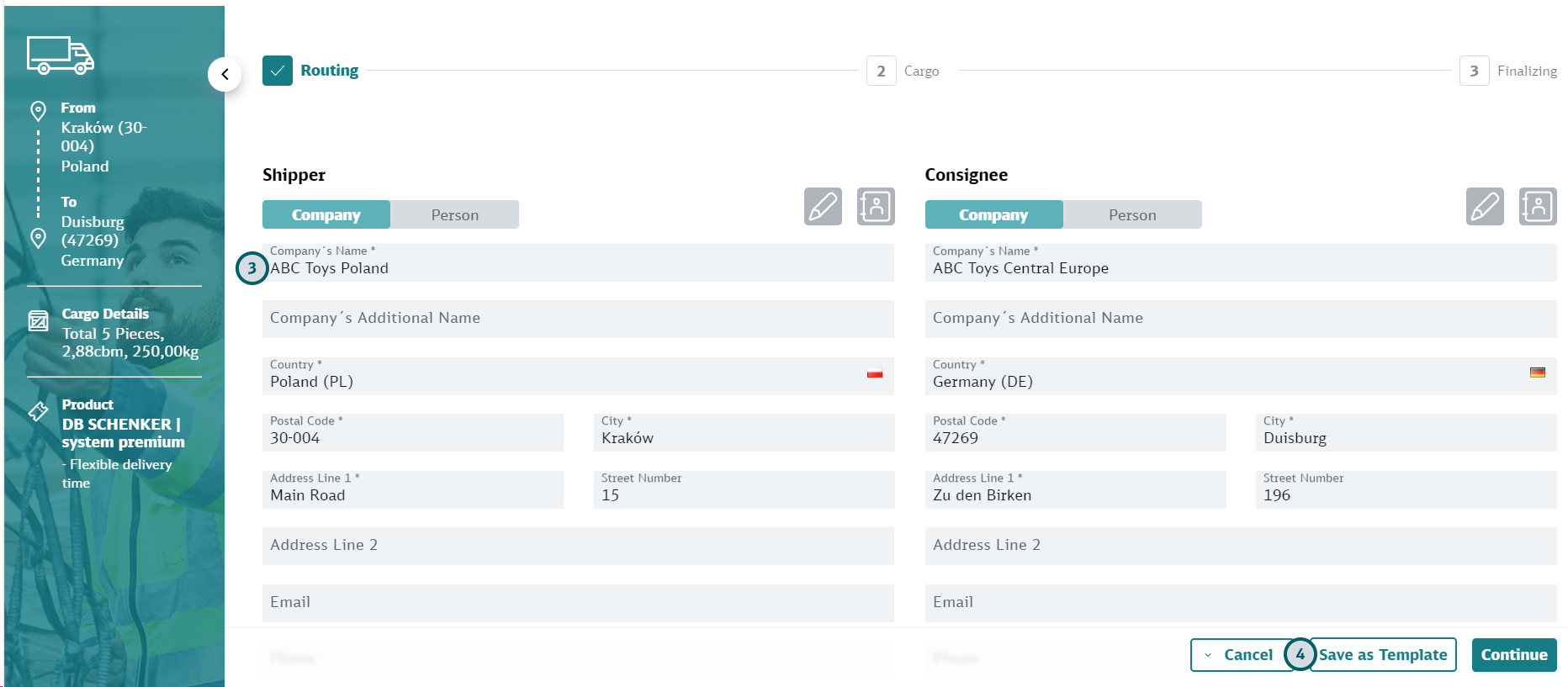Switch Shipper type to Person
The height and width of the screenshot is (687, 1568).
pyautogui.click(x=454, y=215)
